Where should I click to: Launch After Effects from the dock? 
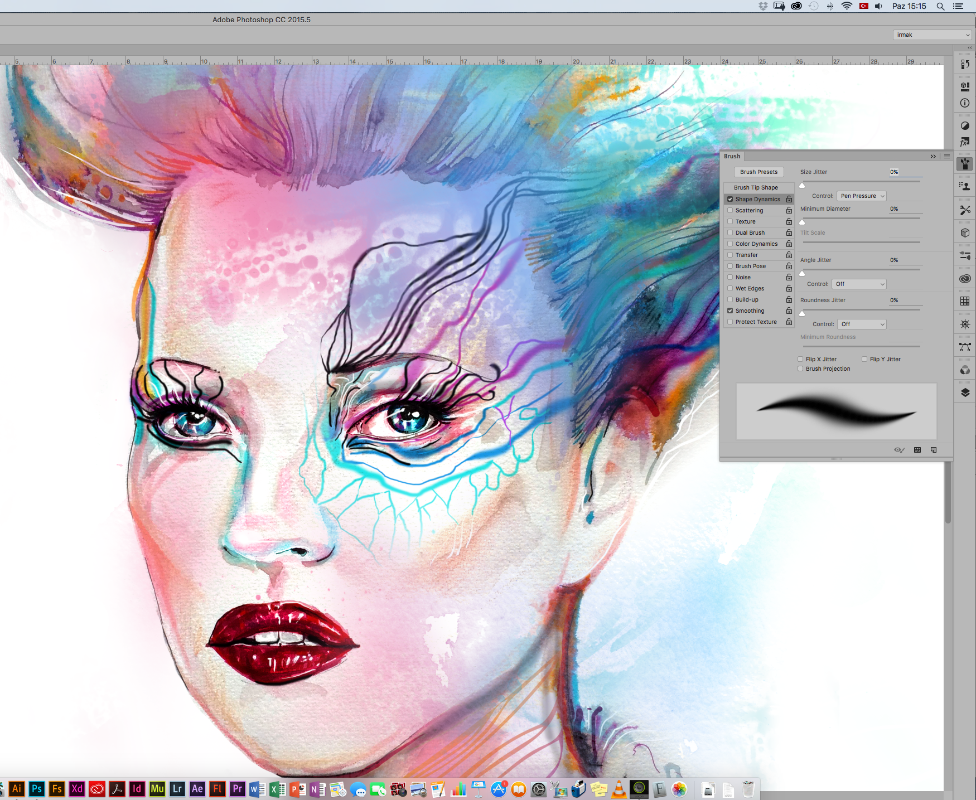click(197, 789)
